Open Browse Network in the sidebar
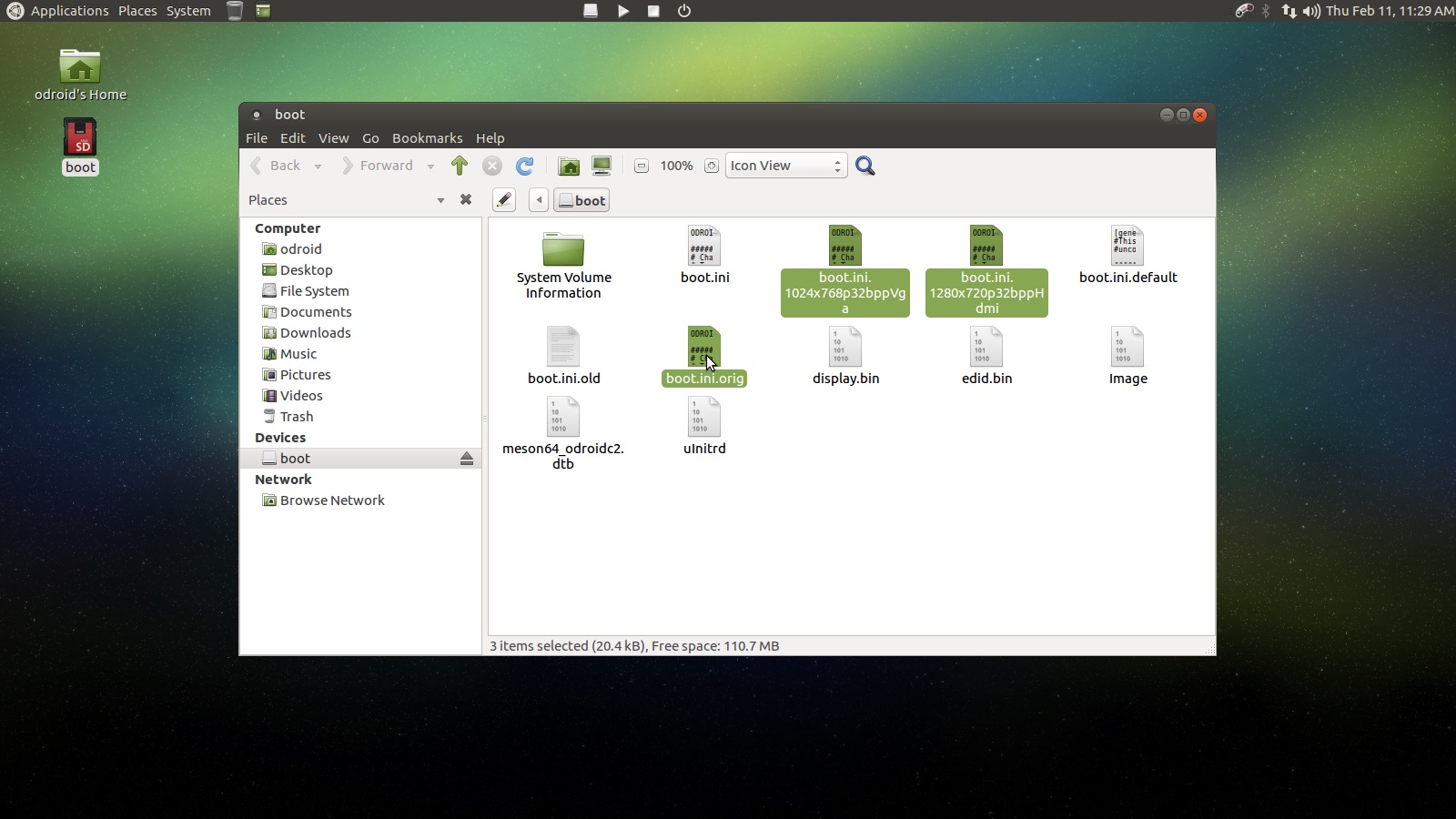The width and height of the screenshot is (1456, 819). pos(331,500)
